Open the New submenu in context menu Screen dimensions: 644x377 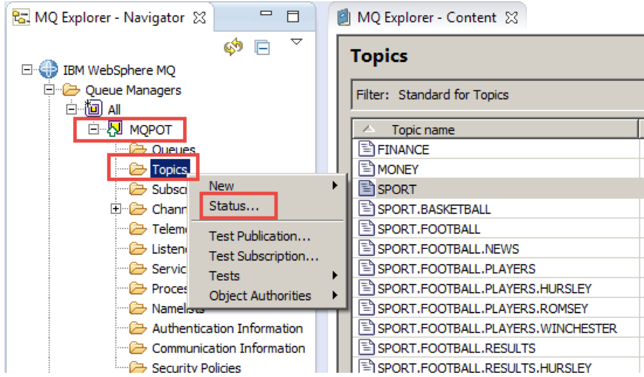pyautogui.click(x=268, y=186)
